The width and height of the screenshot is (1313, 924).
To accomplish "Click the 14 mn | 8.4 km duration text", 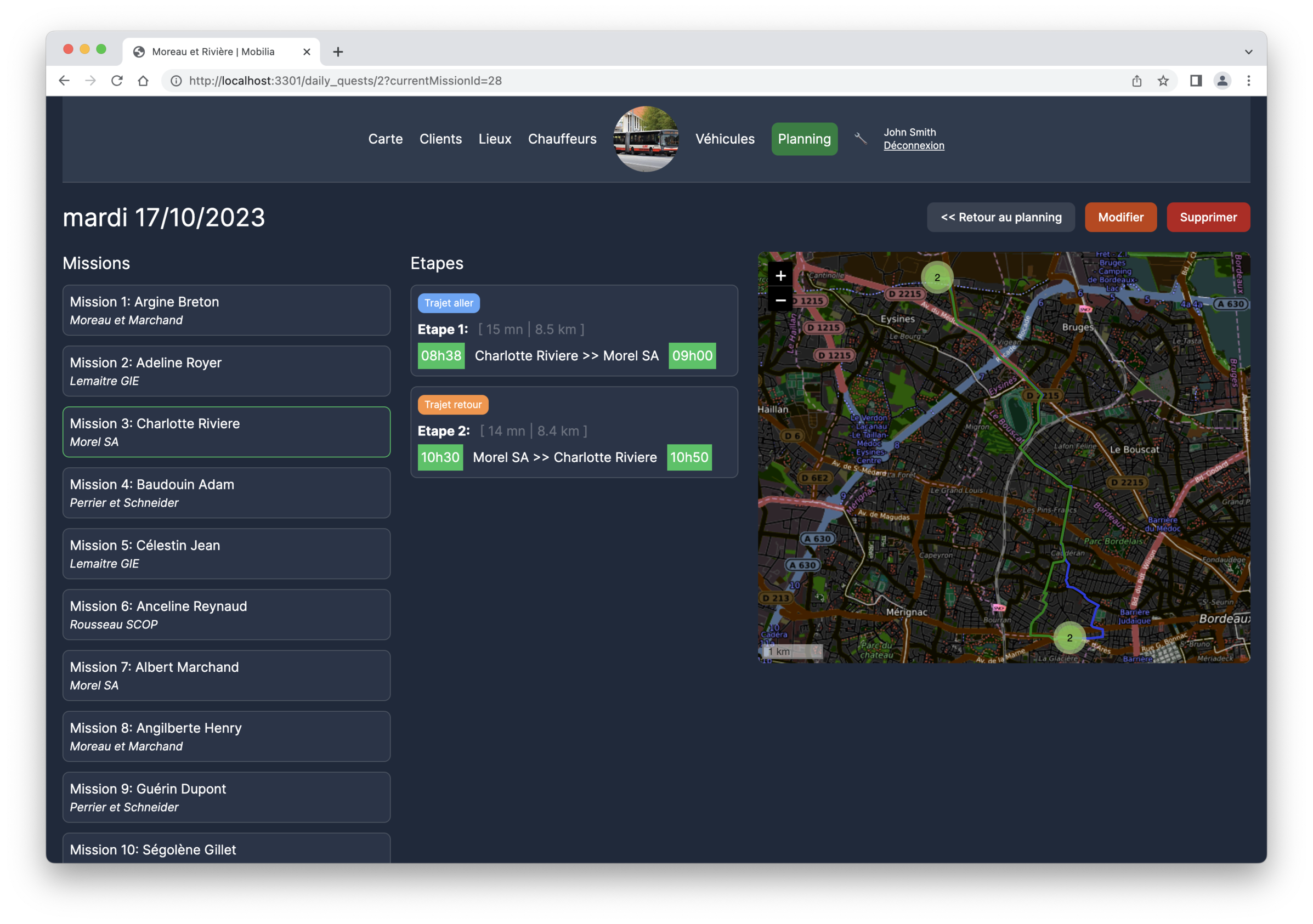I will point(534,431).
